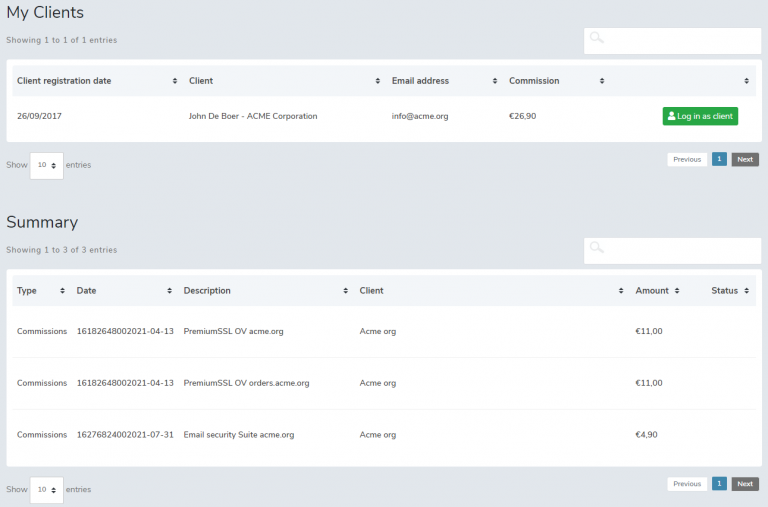The width and height of the screenshot is (768, 507).
Task: Click the Summary heading
Action: pos(42,222)
